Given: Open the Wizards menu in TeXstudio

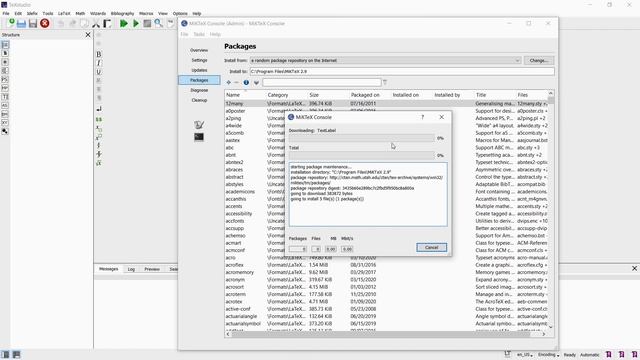Looking at the screenshot, I should [x=98, y=13].
